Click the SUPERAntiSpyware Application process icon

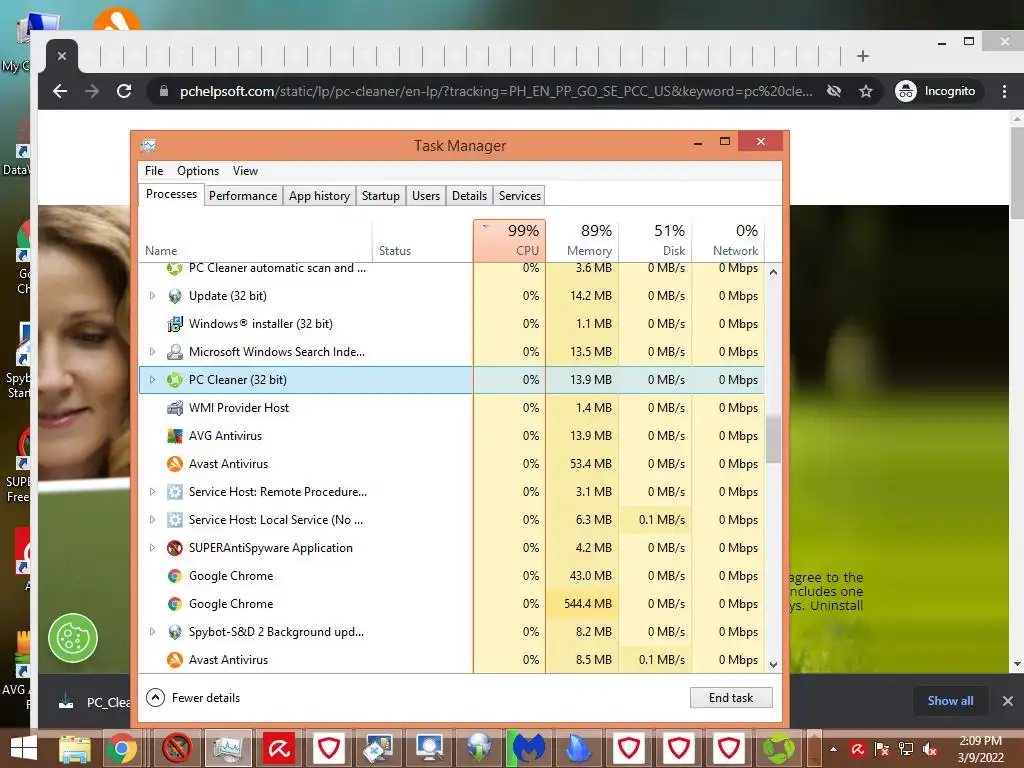point(174,548)
